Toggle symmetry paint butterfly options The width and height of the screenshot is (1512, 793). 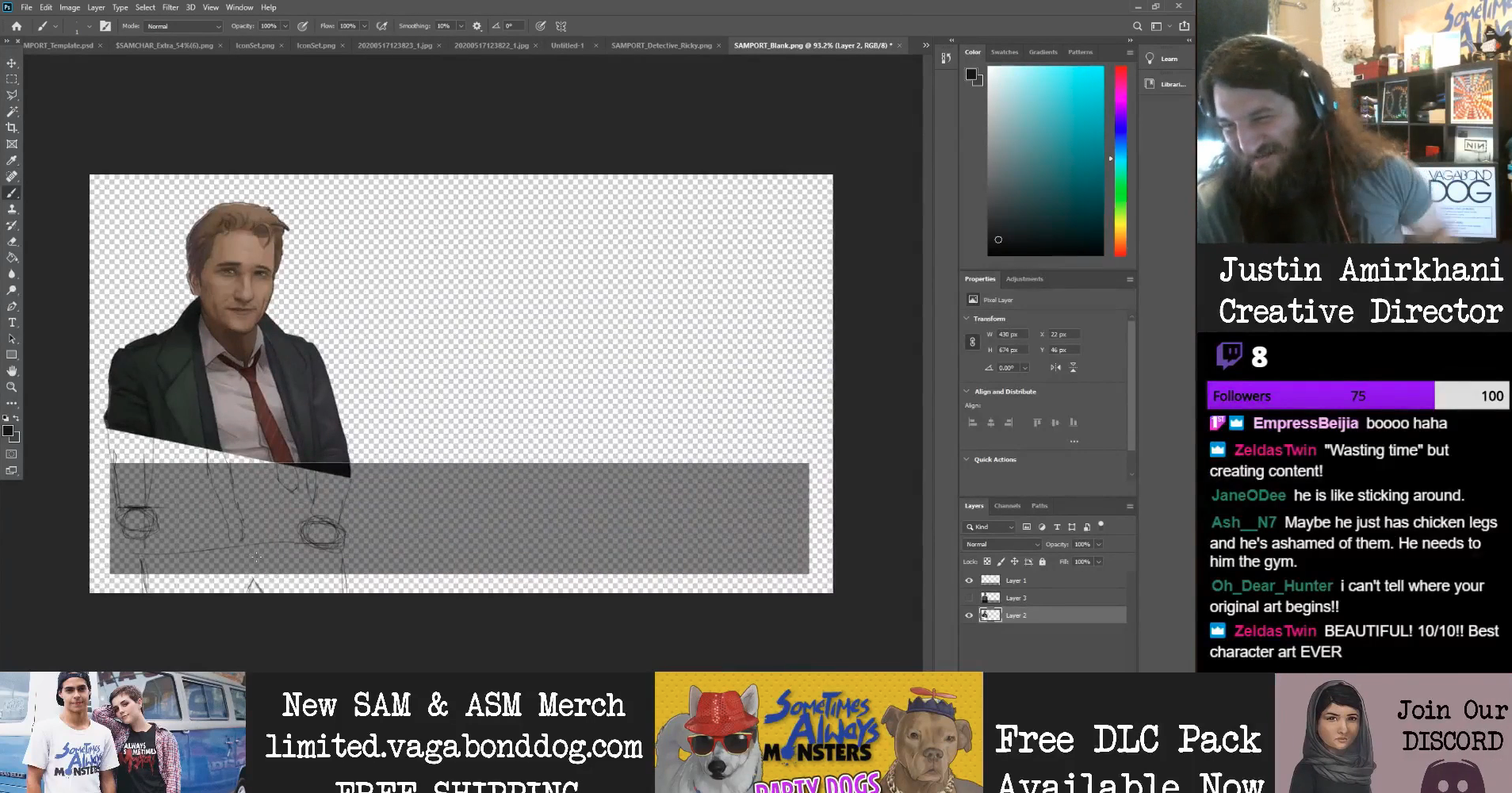click(x=561, y=26)
